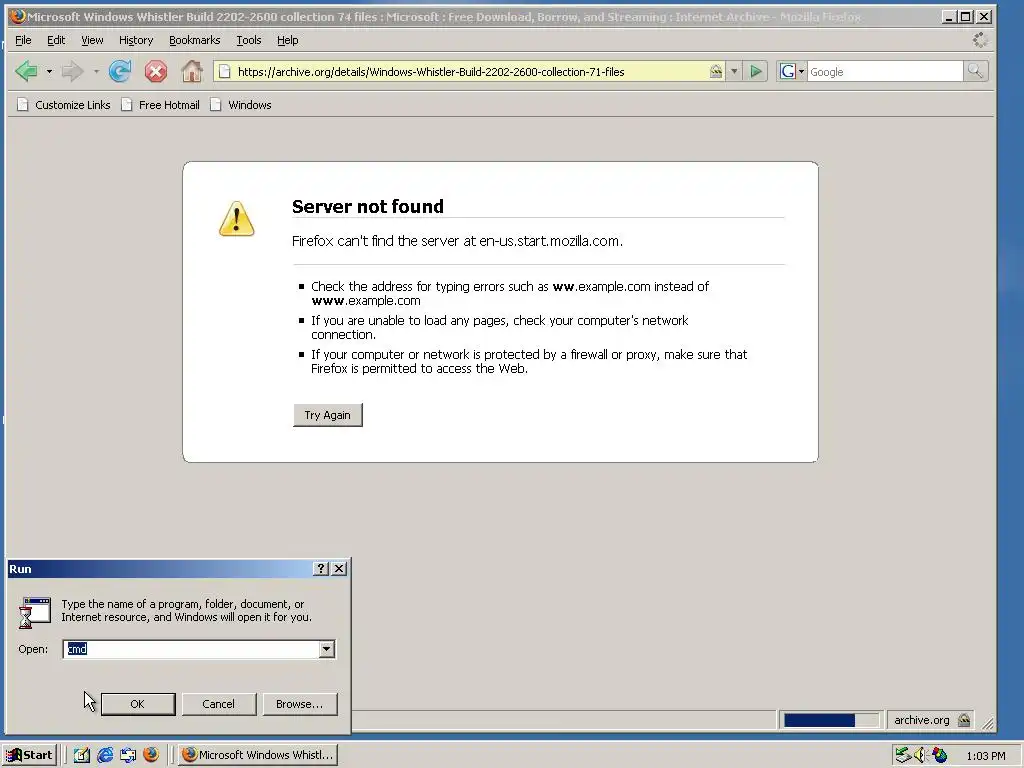Click the Run dialog help question mark

tap(321, 569)
